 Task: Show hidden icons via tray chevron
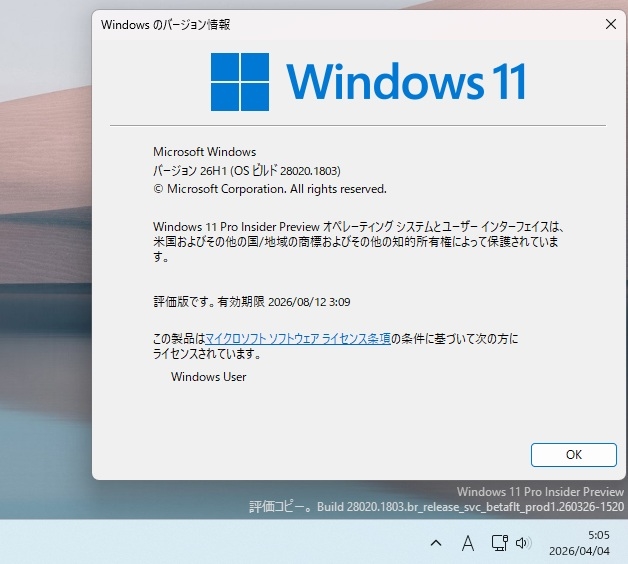(x=436, y=543)
